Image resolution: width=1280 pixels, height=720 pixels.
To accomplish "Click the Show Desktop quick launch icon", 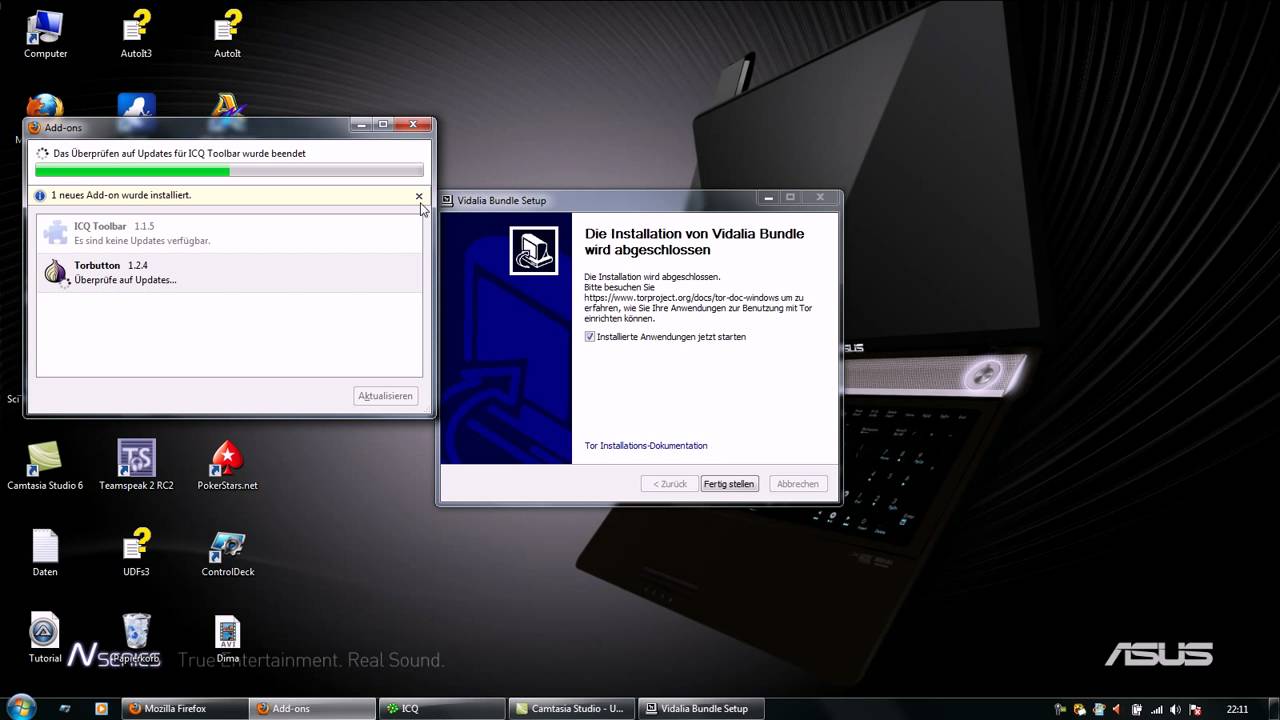I will [x=66, y=709].
